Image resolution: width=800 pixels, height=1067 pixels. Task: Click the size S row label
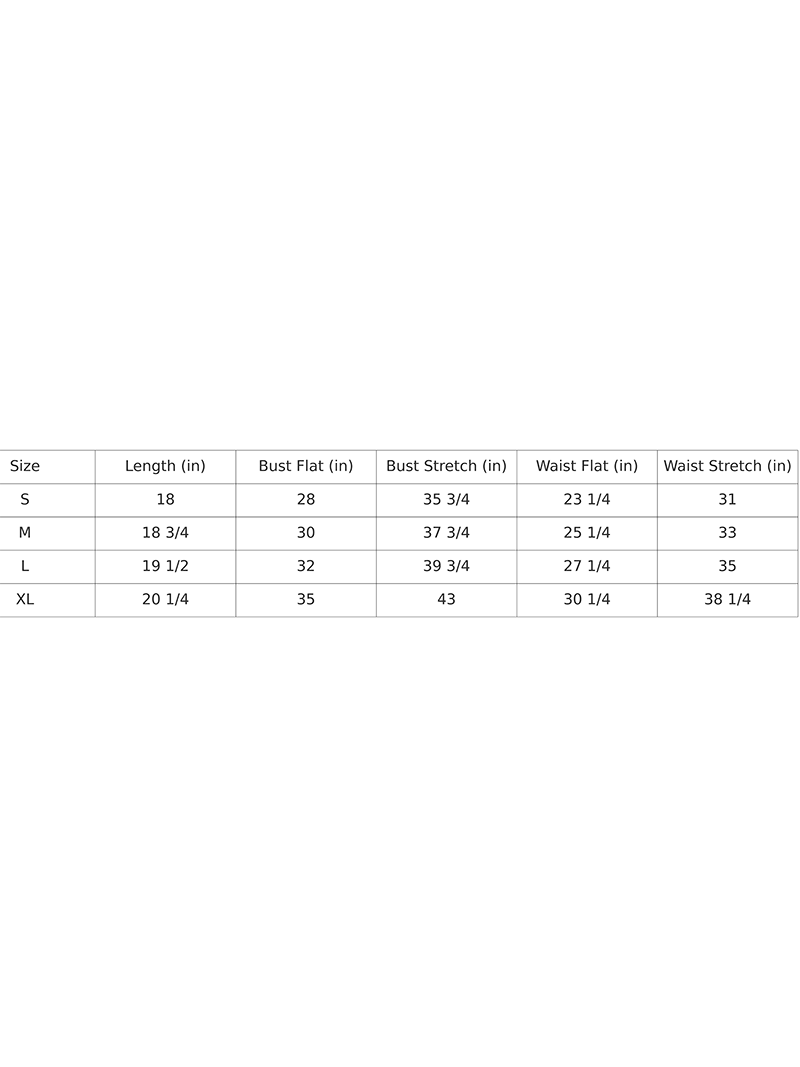[25, 499]
